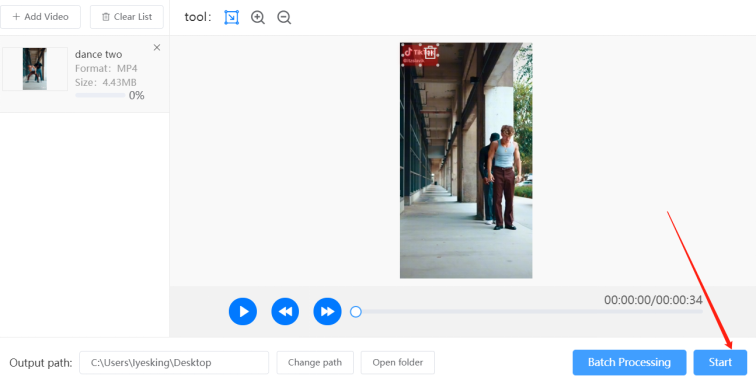The width and height of the screenshot is (756, 383).
Task: Click the video preview frame
Action: pyautogui.click(x=466, y=161)
